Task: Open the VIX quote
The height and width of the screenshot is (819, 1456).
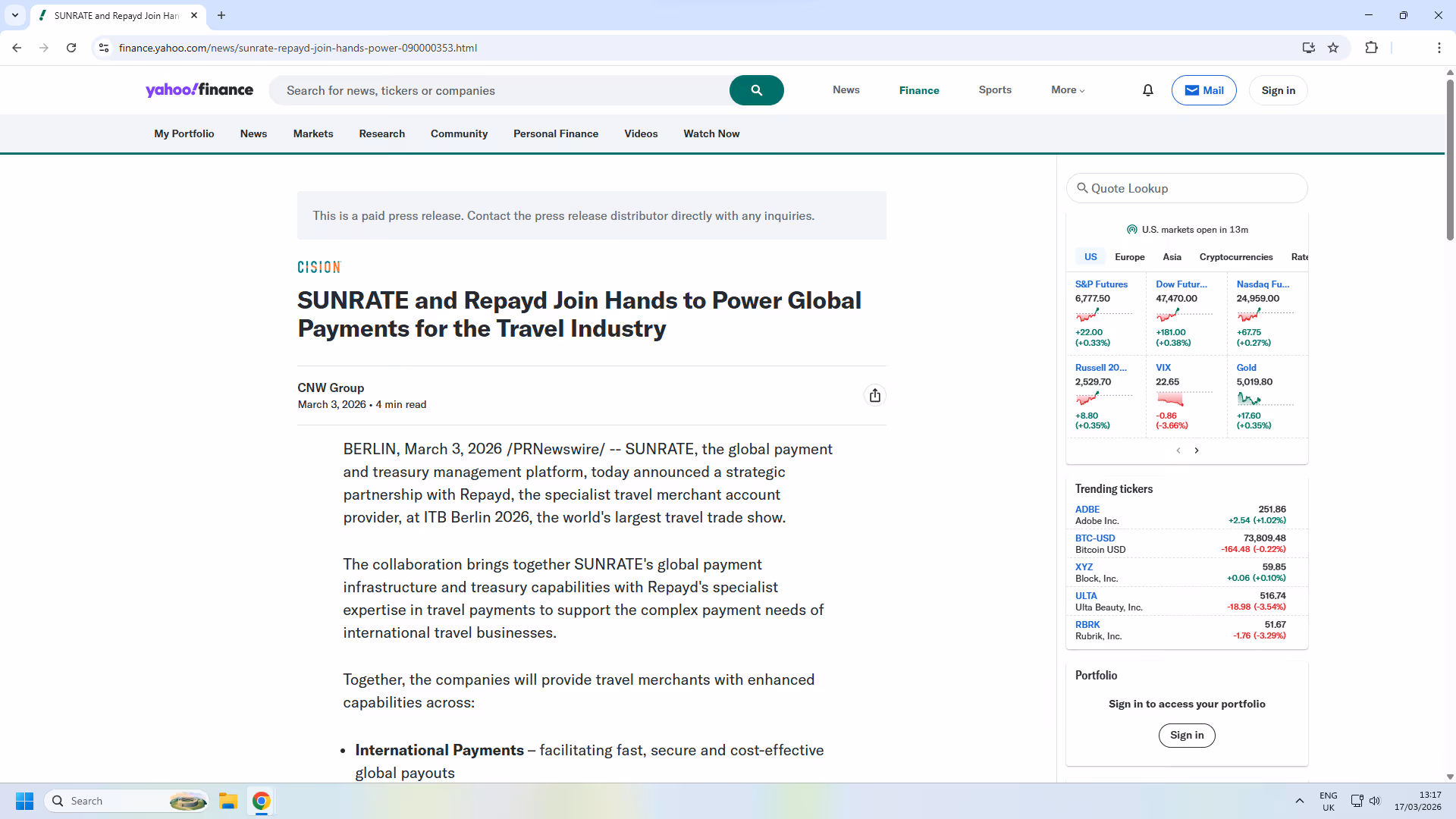Action: pos(1163,368)
